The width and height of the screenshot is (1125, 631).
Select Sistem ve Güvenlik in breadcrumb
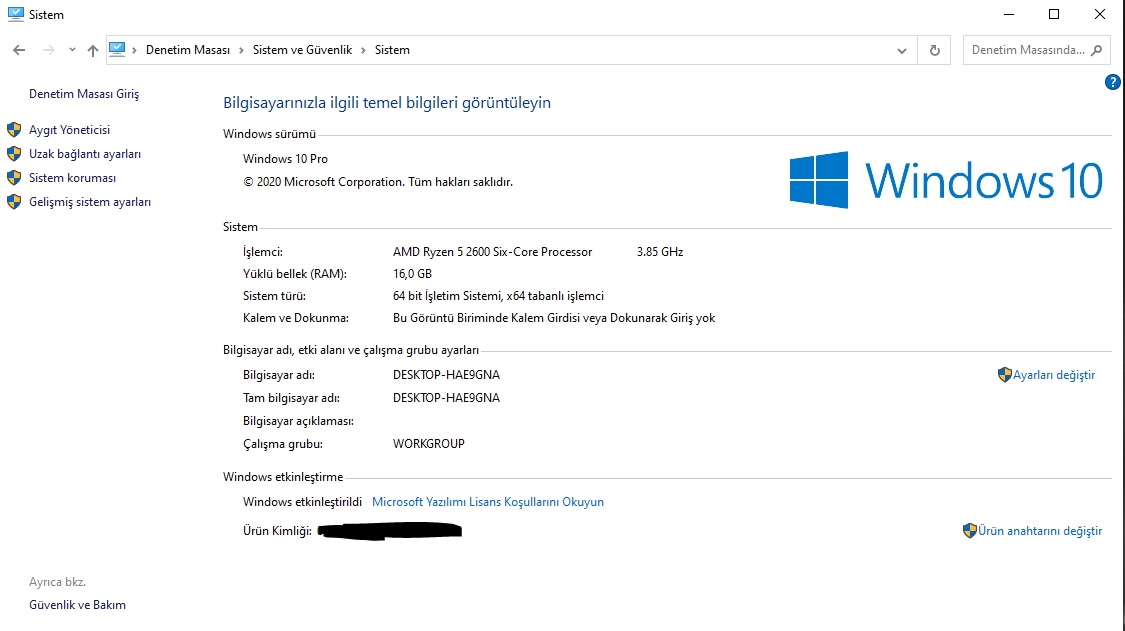(302, 50)
